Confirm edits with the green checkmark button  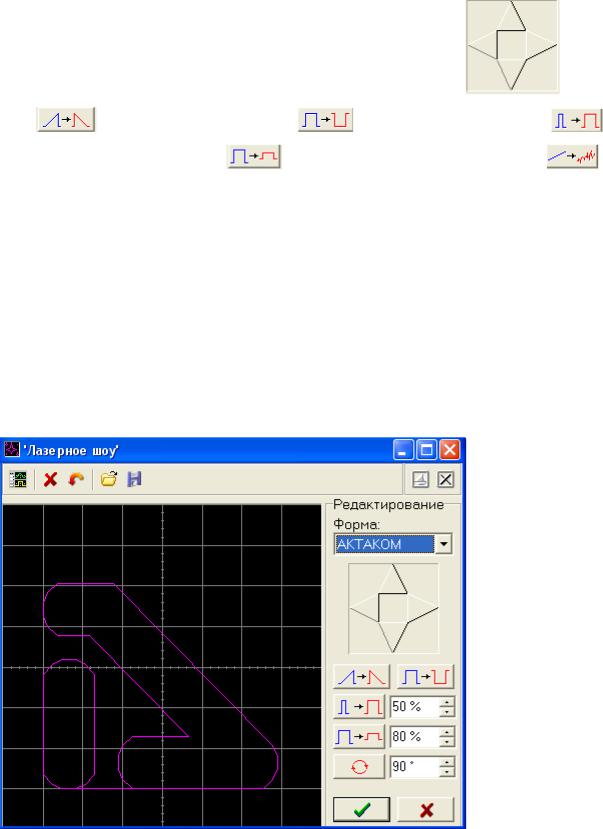point(361,809)
